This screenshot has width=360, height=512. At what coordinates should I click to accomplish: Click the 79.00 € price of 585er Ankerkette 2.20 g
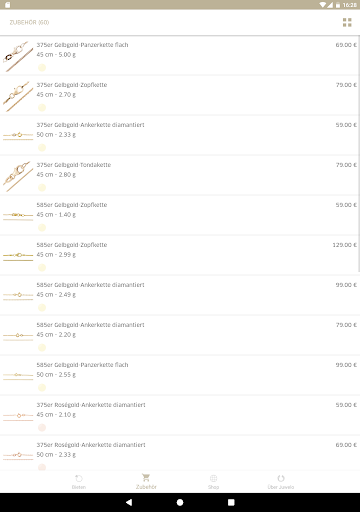point(346,325)
